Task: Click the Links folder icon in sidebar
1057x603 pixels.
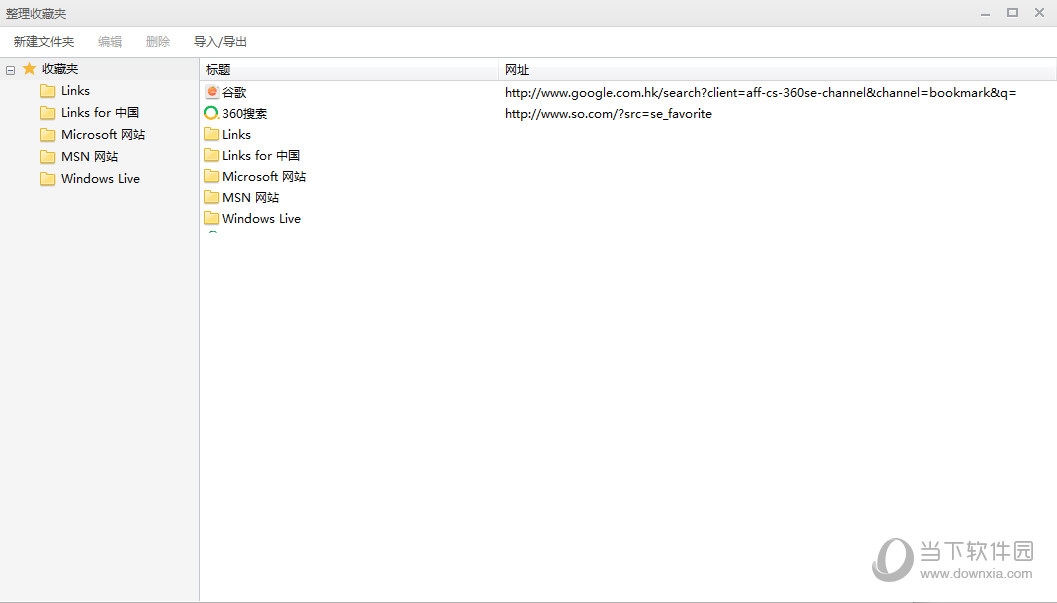Action: point(47,91)
